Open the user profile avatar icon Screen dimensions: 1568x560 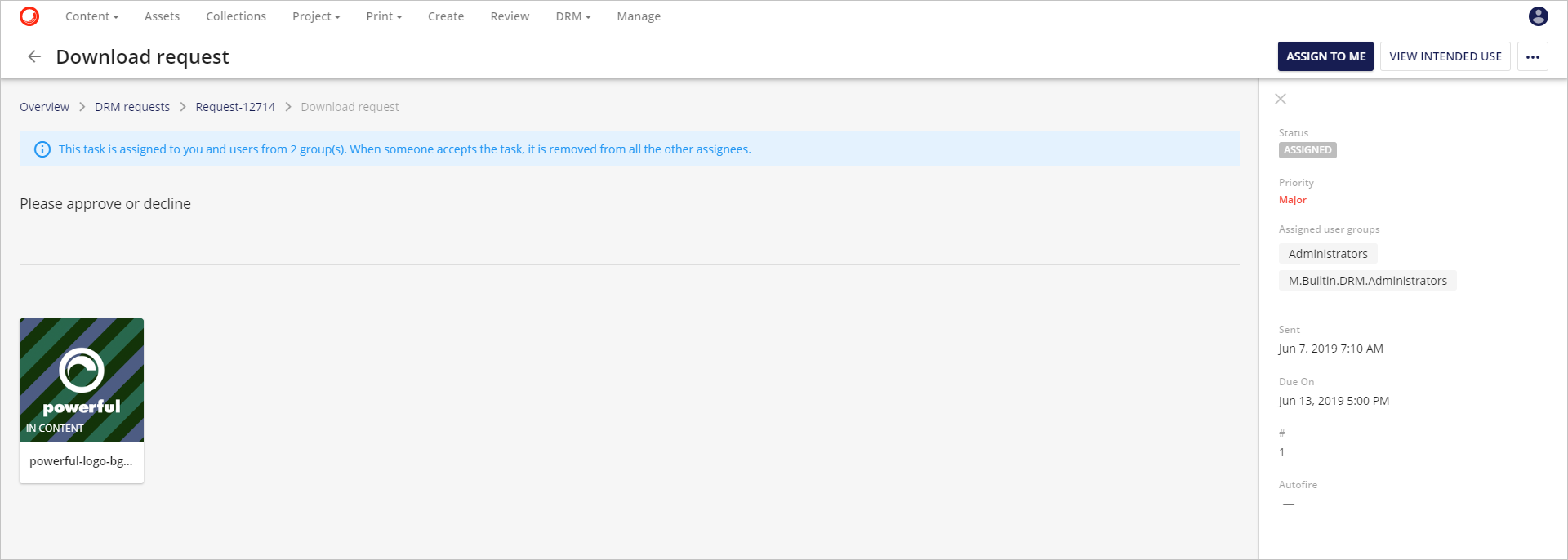pos(1538,16)
